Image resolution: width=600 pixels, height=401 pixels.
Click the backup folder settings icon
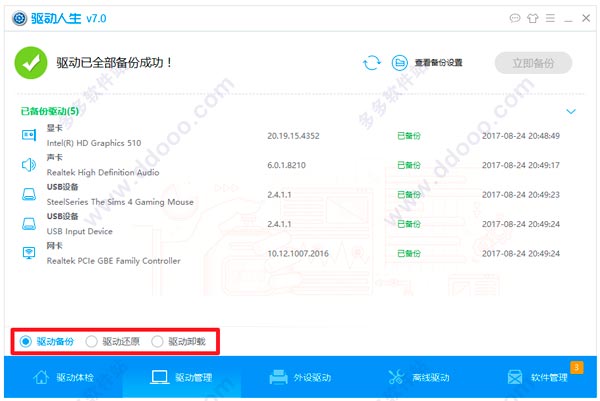click(x=399, y=63)
